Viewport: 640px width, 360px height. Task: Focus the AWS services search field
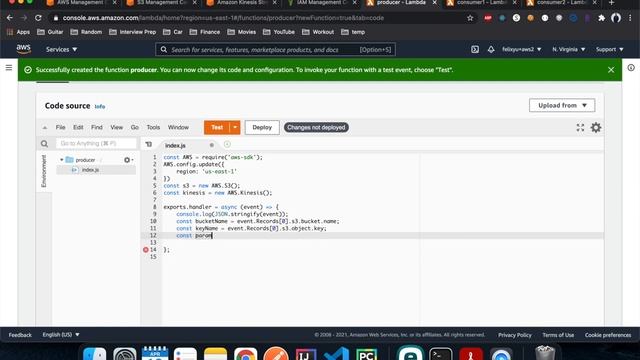click(275, 49)
